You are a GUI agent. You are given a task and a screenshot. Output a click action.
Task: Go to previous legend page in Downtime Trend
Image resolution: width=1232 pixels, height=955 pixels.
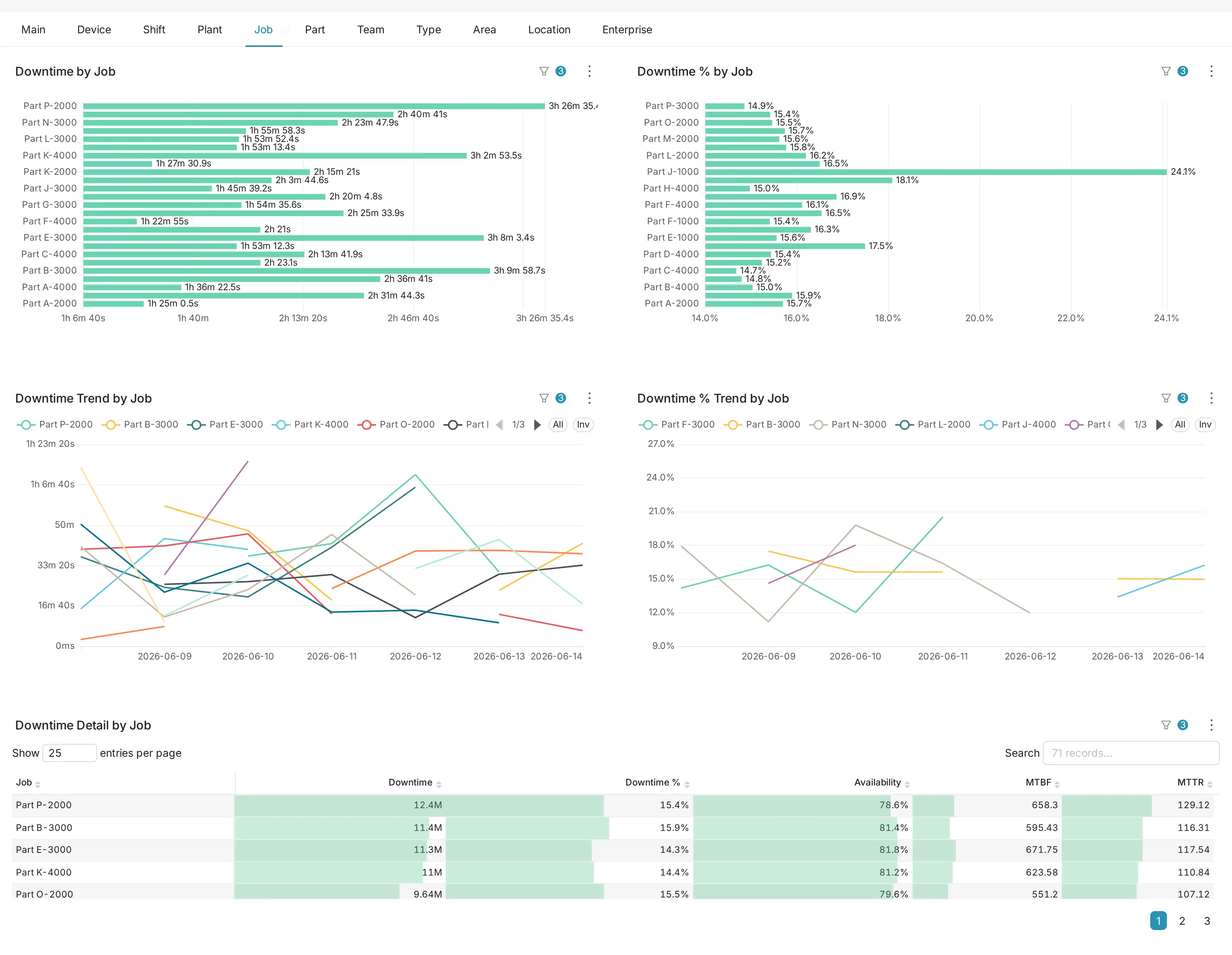(x=499, y=425)
